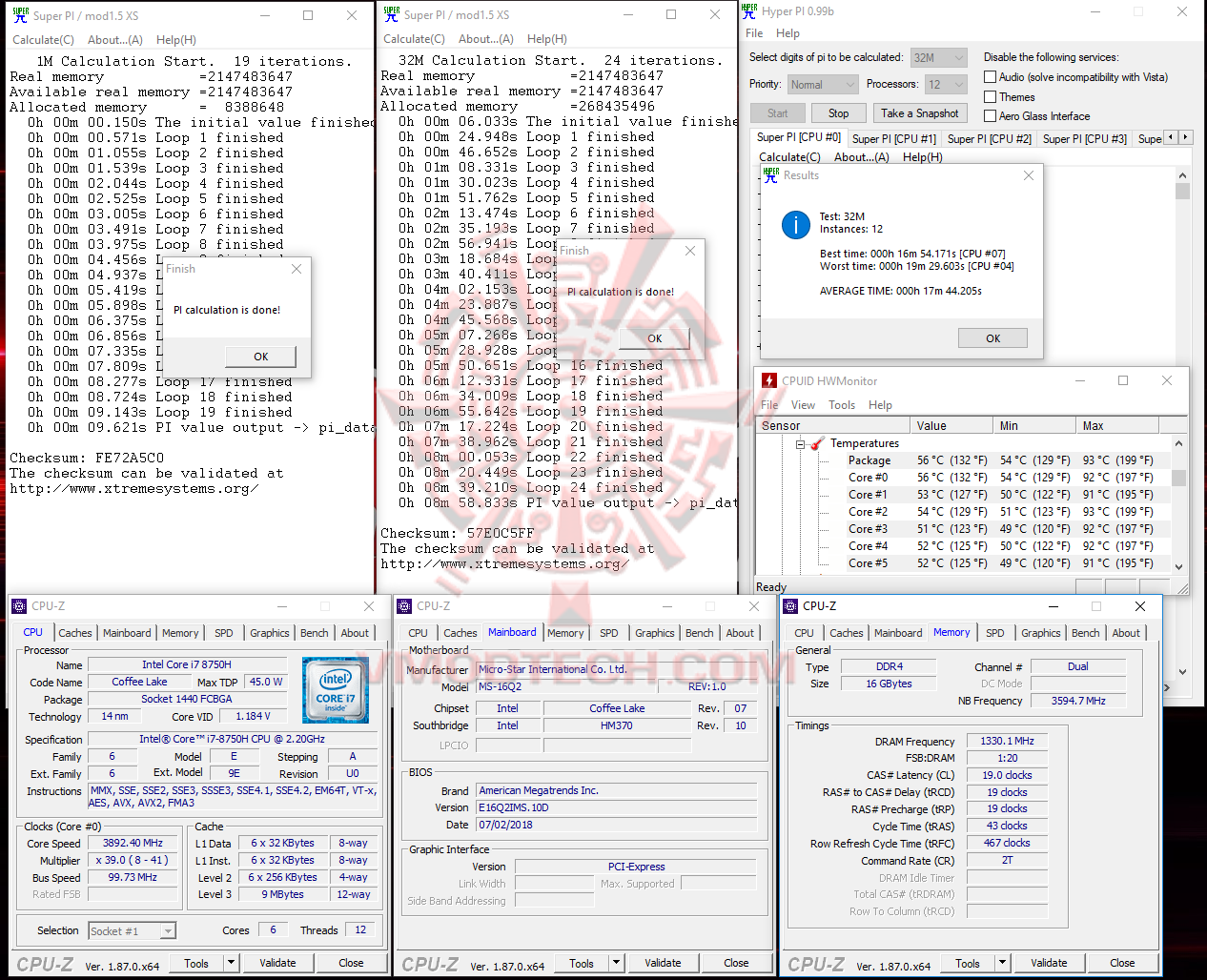Click the NB Frequency 3594.7 MHz value
1207x980 pixels.
click(x=1078, y=701)
